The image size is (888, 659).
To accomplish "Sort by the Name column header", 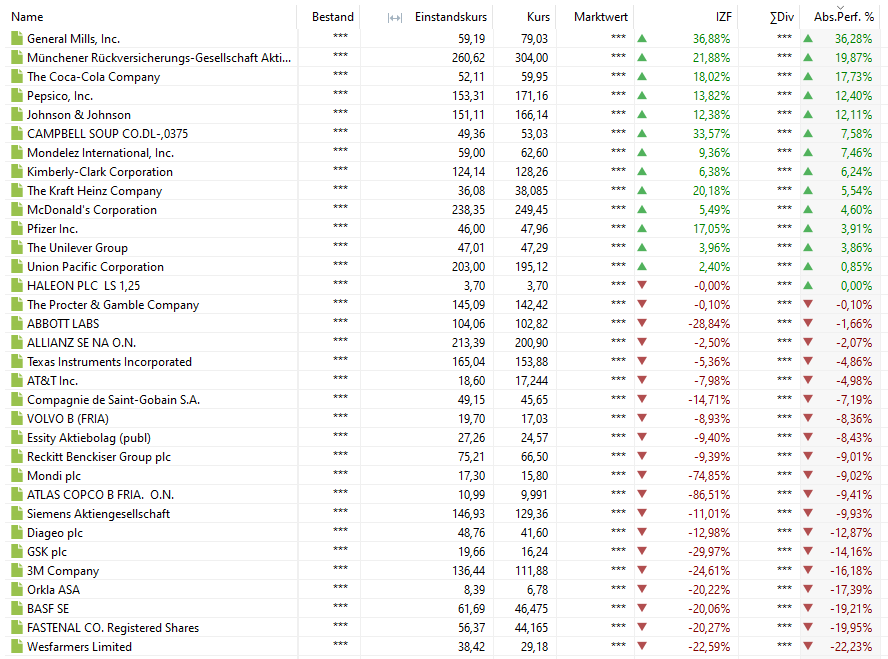I will click(x=27, y=17).
